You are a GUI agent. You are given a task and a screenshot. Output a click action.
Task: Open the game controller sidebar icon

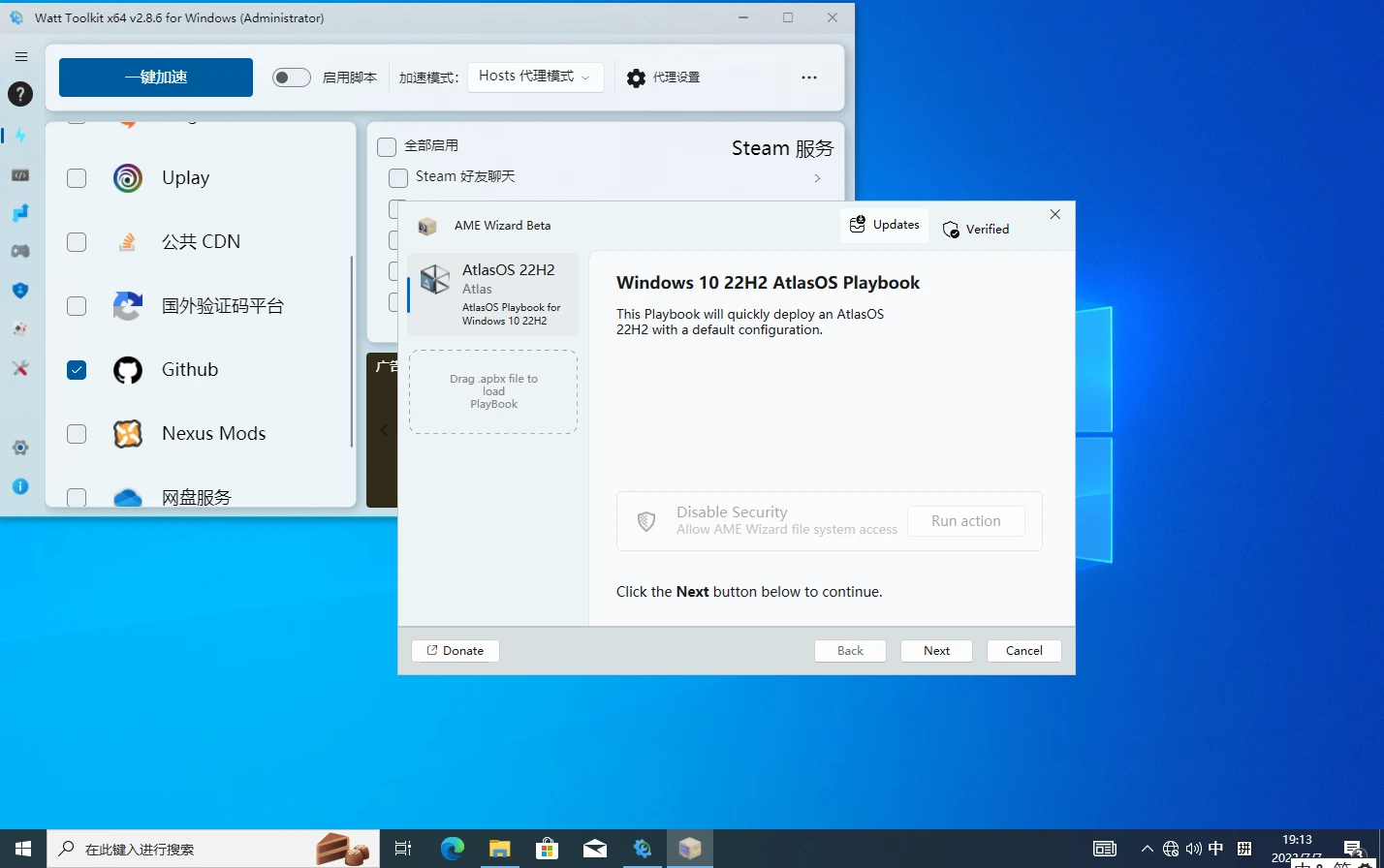tap(20, 251)
